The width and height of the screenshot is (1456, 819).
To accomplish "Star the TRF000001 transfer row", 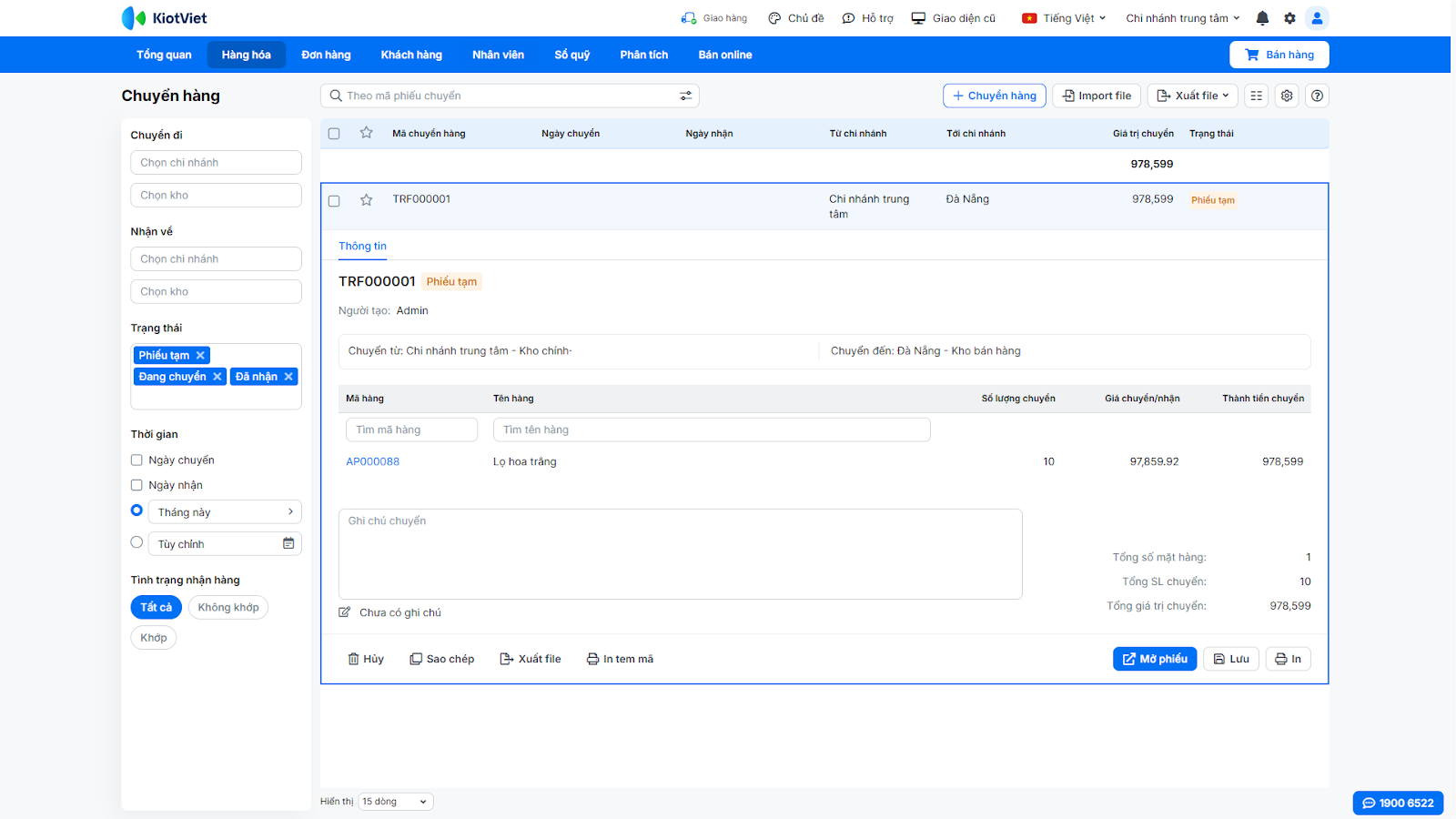I will [x=366, y=200].
